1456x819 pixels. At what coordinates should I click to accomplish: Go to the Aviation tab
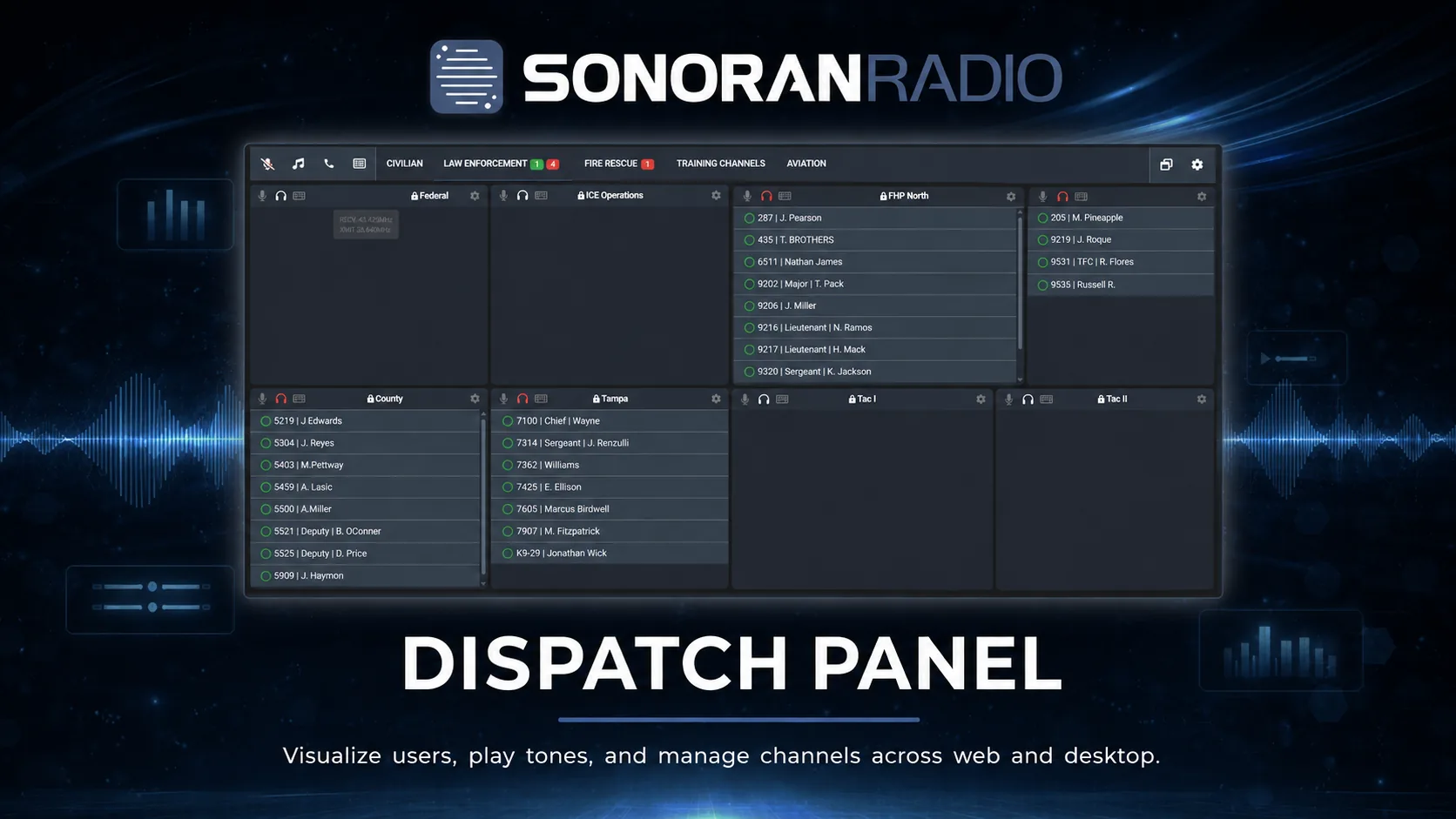[806, 164]
